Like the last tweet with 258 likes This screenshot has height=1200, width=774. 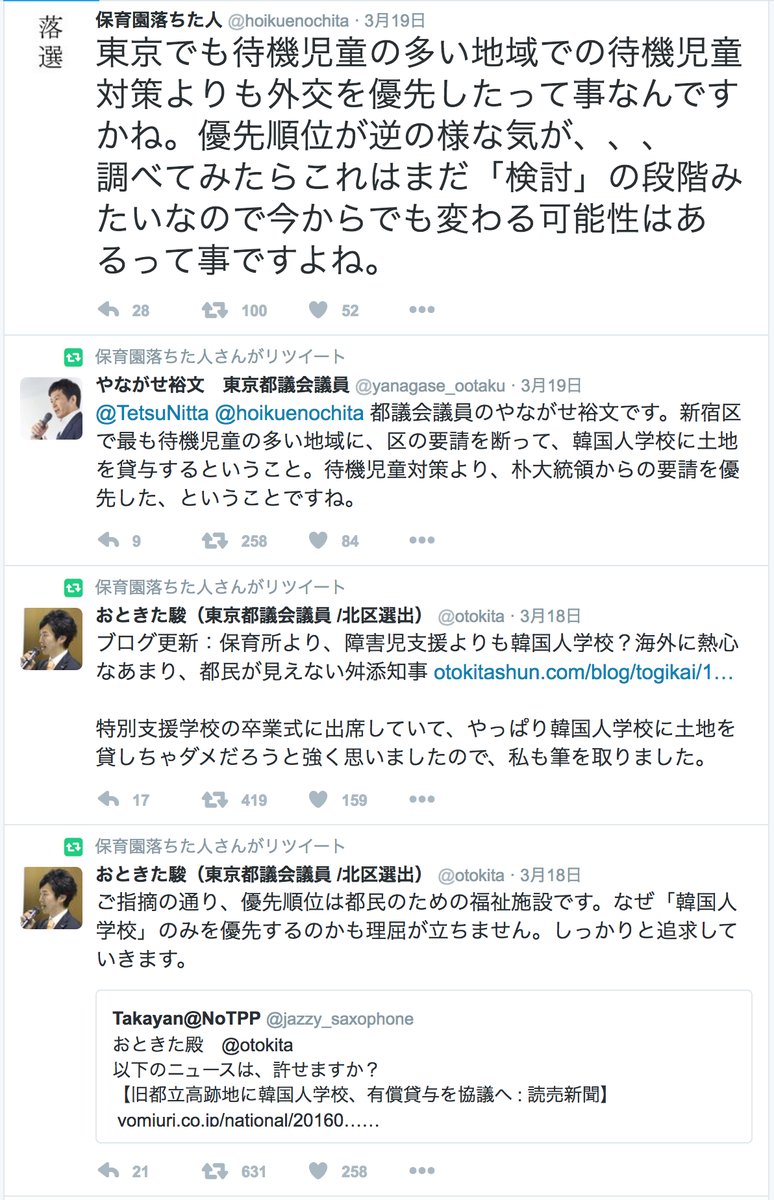click(319, 1171)
